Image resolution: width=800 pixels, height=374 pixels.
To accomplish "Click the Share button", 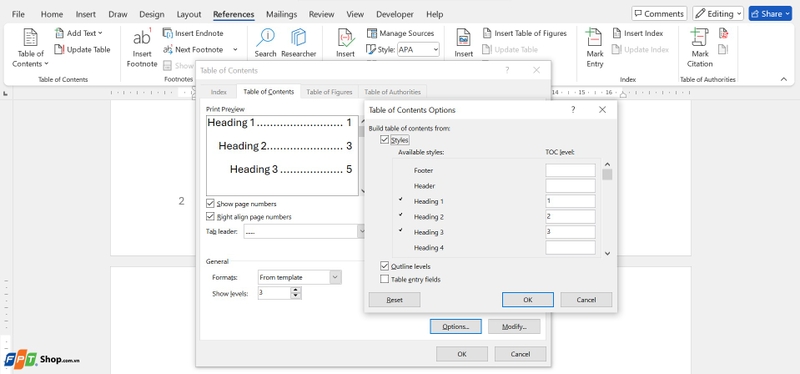I will click(x=770, y=14).
